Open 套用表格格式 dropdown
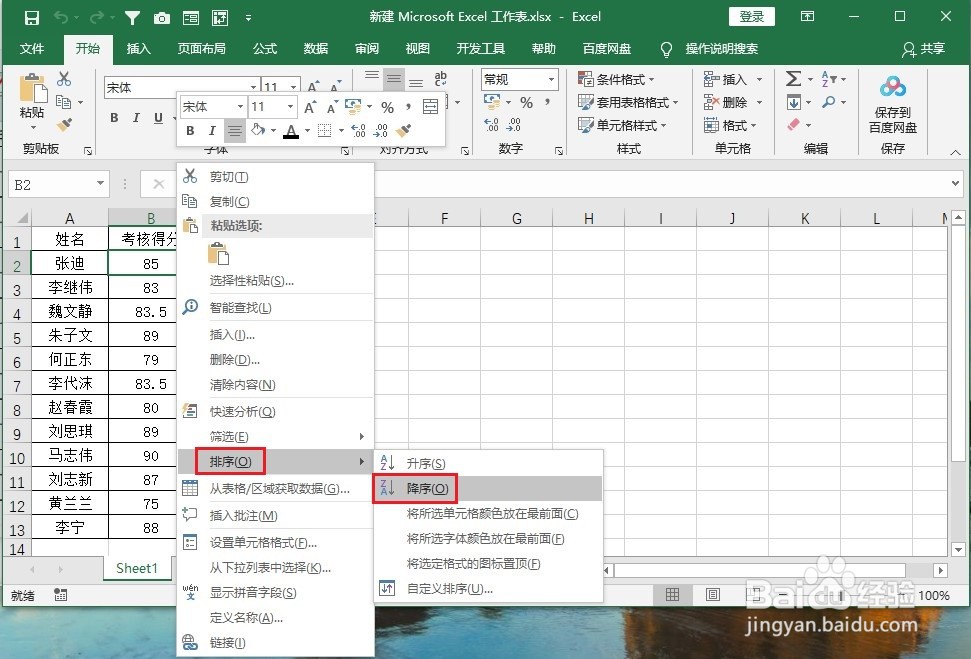 point(628,102)
